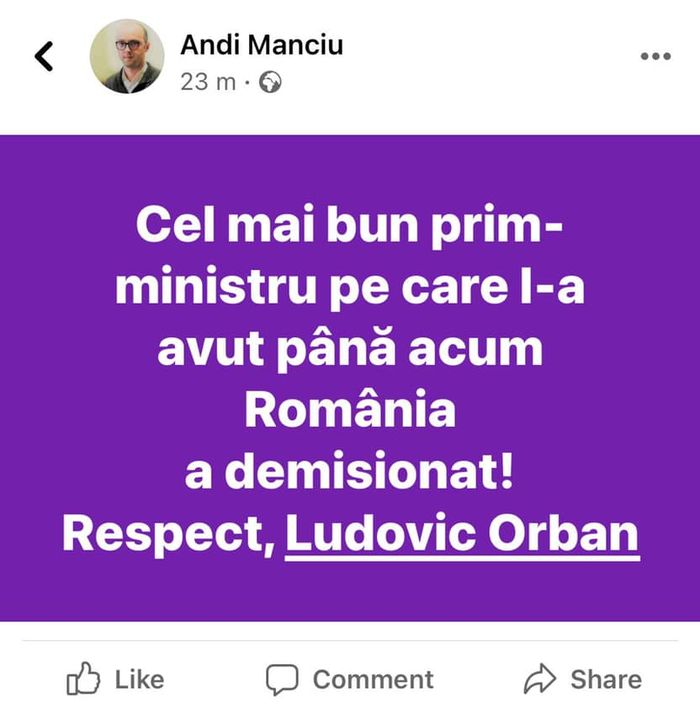The image size is (700, 707).
Task: Click the word 'Respect,' in the post
Action: click(x=169, y=536)
